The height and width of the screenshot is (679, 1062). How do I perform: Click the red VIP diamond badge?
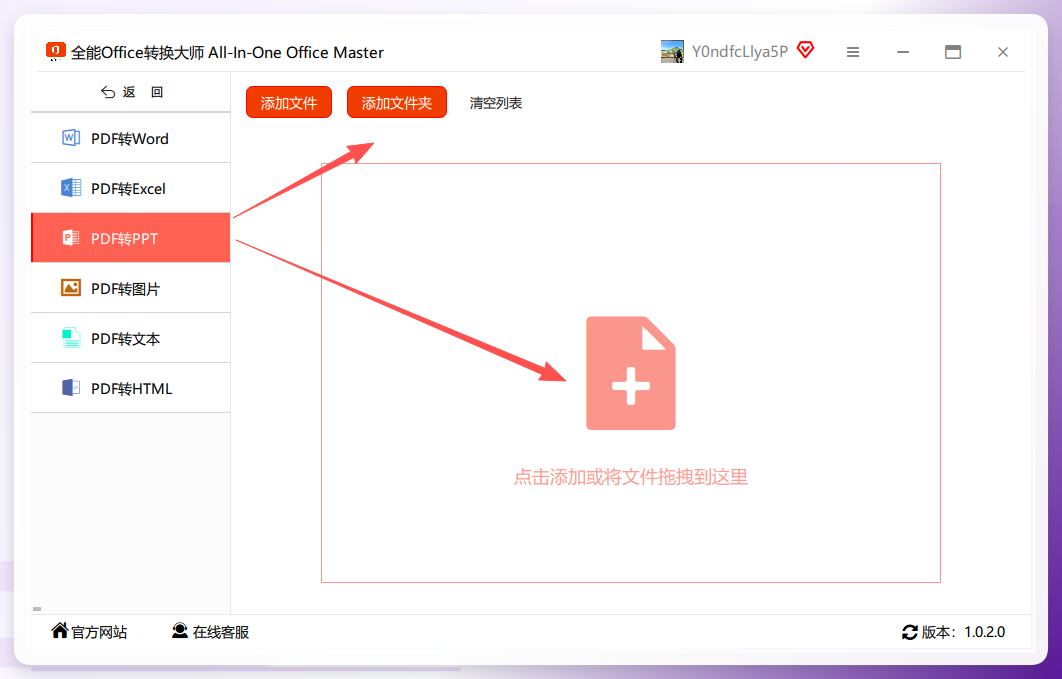click(x=805, y=50)
